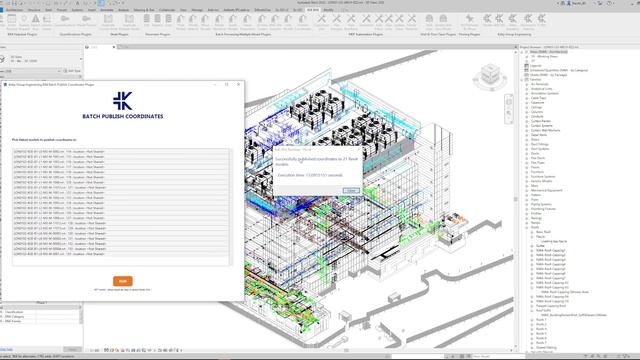Select Railings in Project Browser
The height and width of the screenshot is (360, 640).
[536, 218]
